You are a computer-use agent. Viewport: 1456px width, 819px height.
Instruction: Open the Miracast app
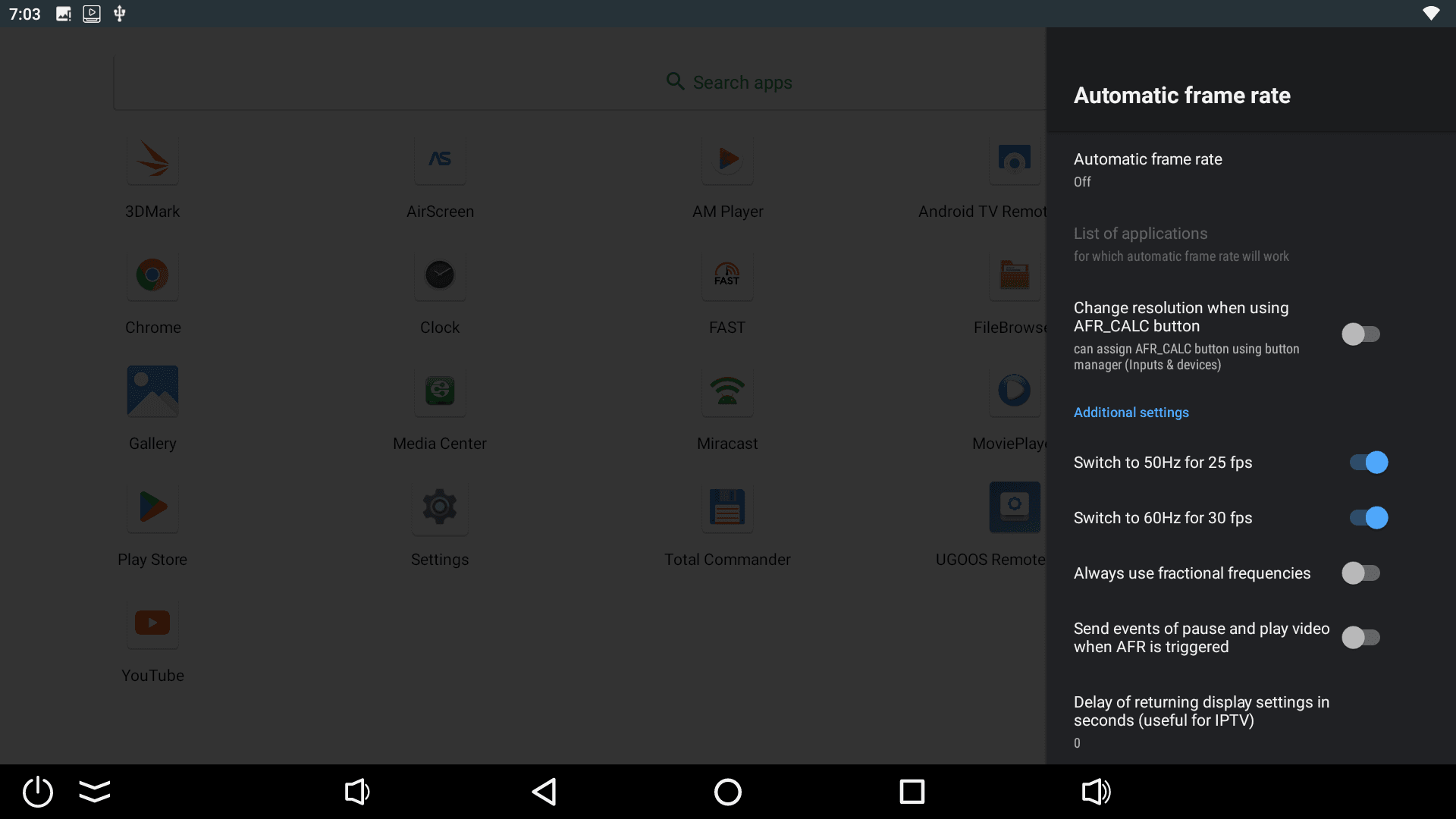point(727,391)
